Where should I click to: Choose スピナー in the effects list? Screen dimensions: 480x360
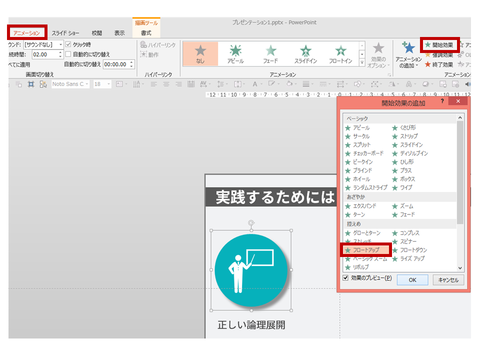(x=404, y=241)
